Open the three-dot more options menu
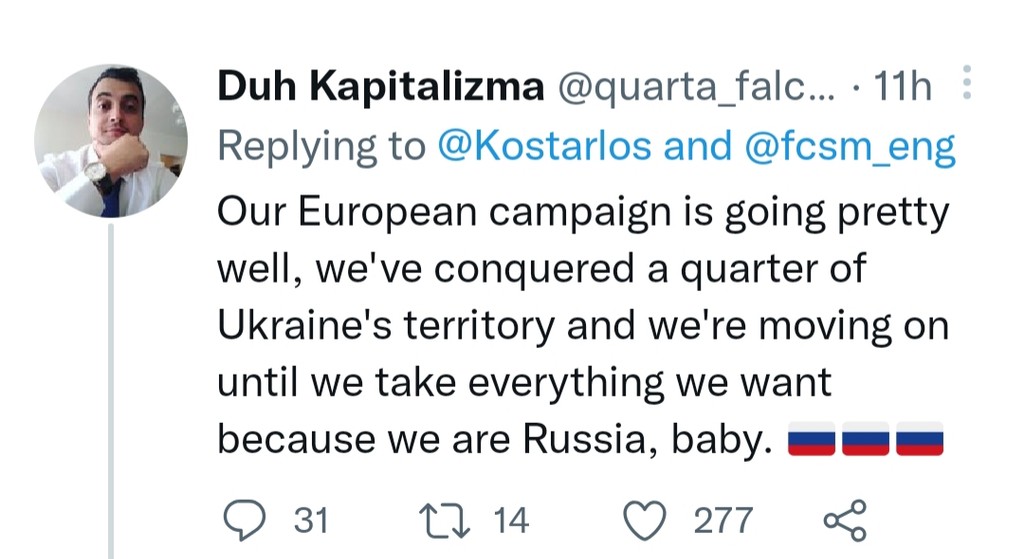Viewport: 1024px width, 559px height. 966,84
